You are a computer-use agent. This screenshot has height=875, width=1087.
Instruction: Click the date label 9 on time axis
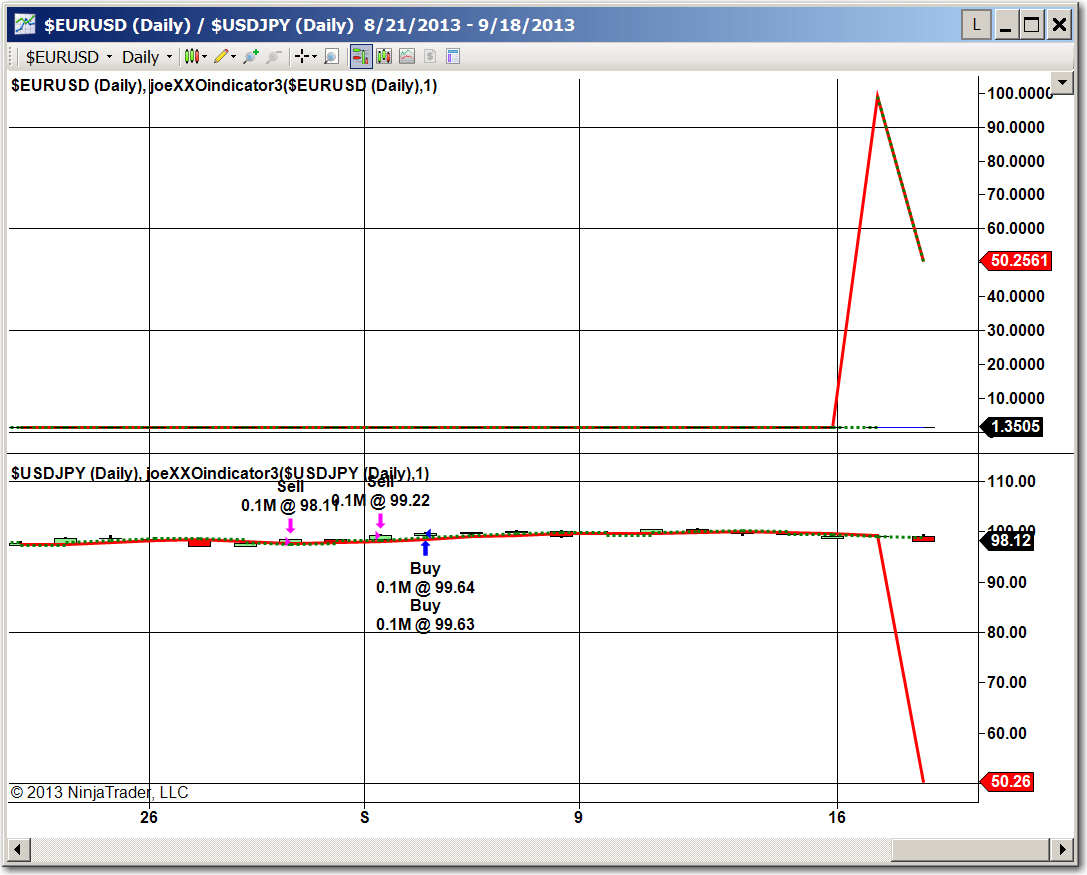[x=578, y=817]
